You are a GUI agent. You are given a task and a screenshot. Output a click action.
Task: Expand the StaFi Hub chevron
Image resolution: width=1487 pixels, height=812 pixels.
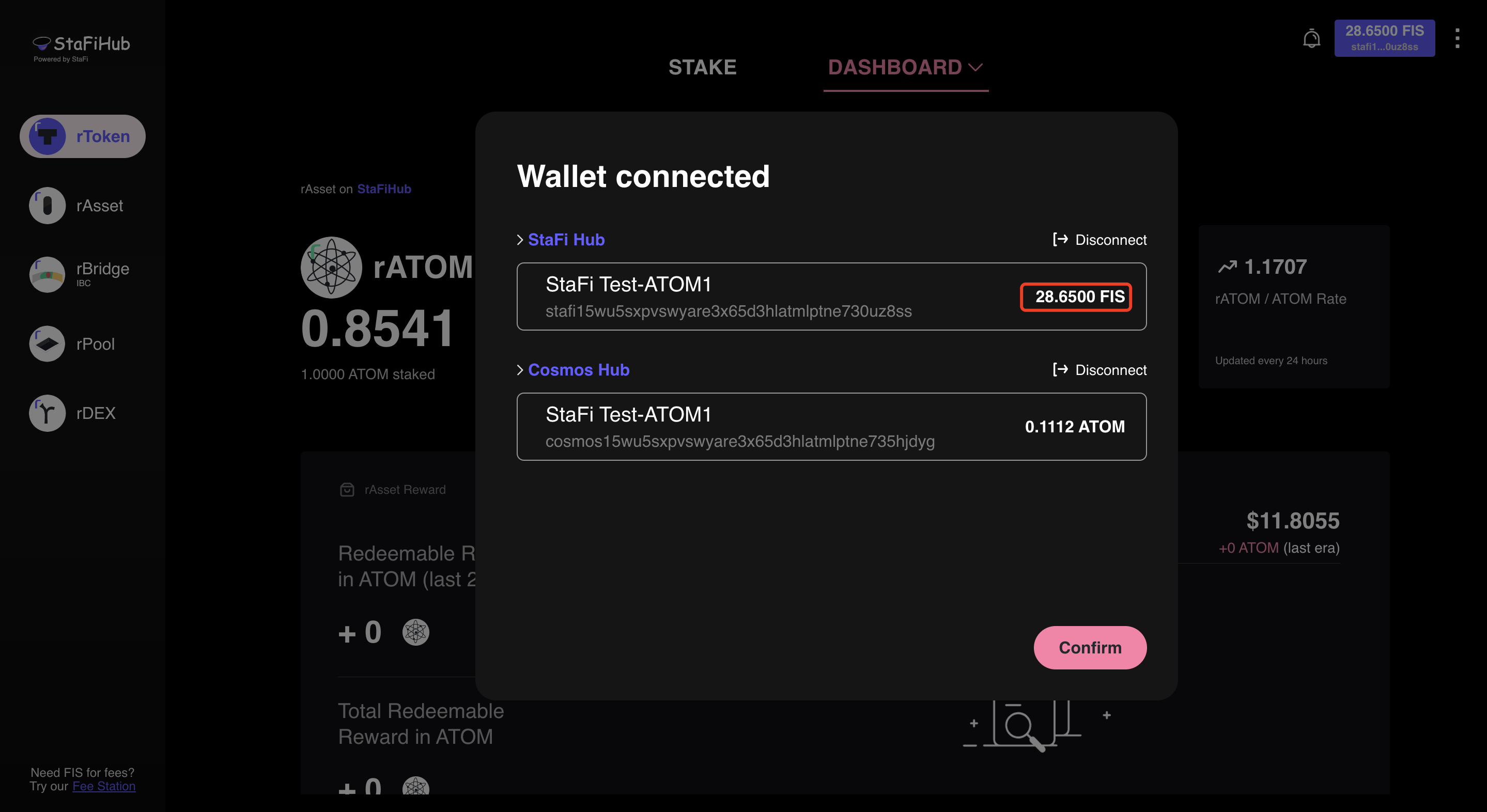(520, 240)
